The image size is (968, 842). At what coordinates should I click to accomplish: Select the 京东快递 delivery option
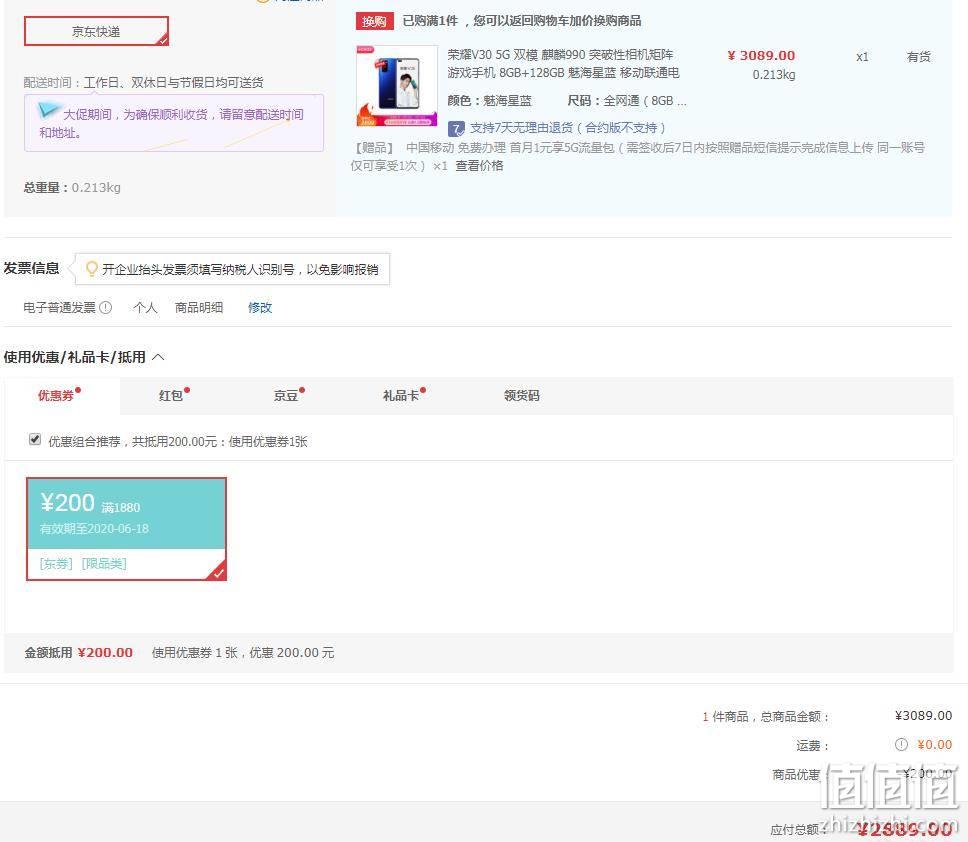[x=96, y=31]
